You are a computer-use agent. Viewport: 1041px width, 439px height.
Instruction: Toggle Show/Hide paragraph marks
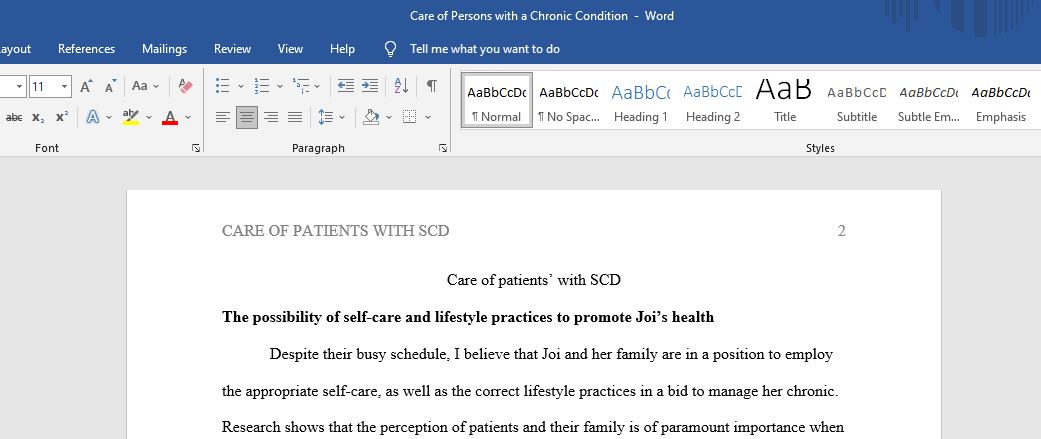coord(432,86)
